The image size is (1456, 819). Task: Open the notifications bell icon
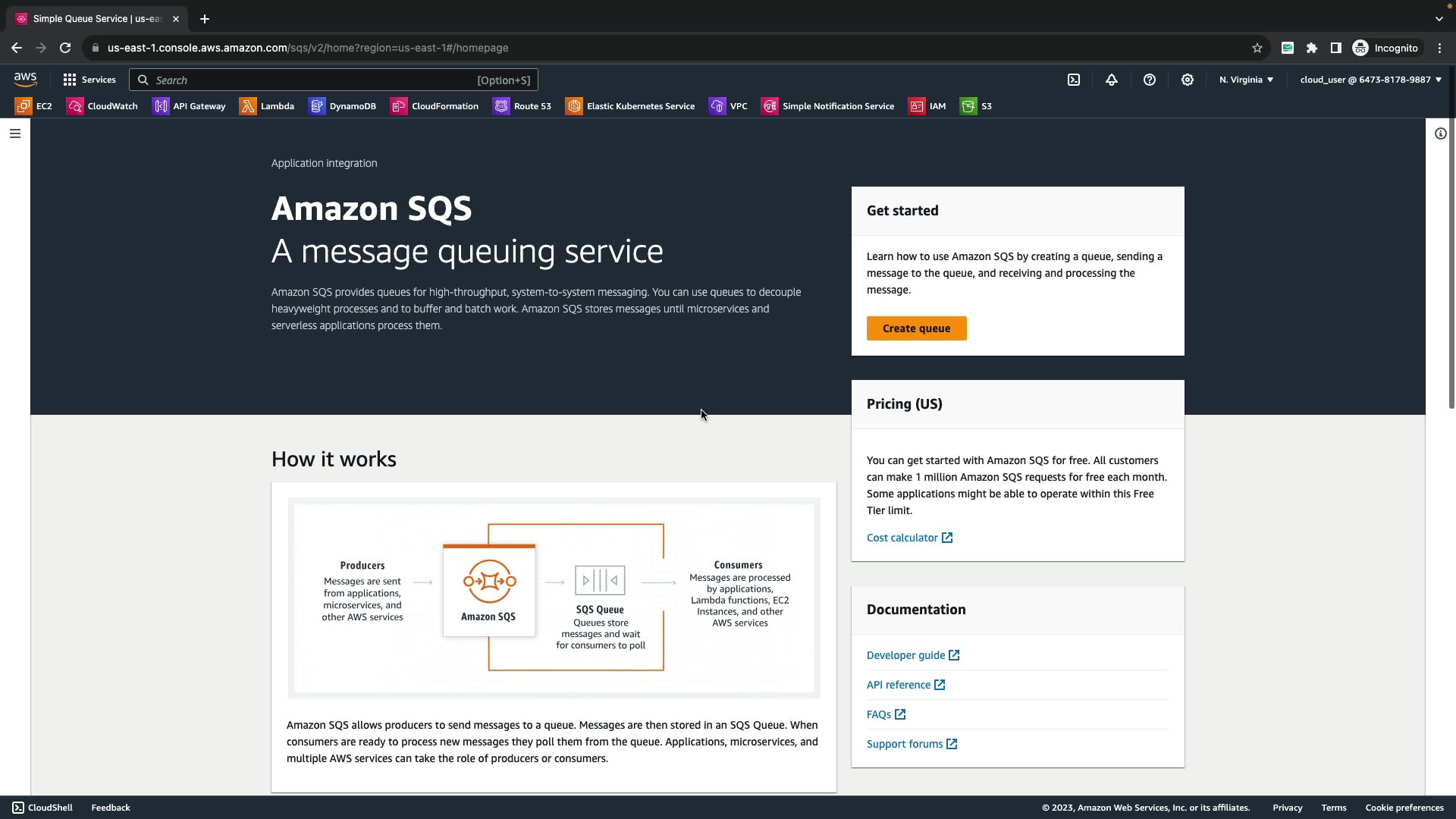(x=1112, y=80)
